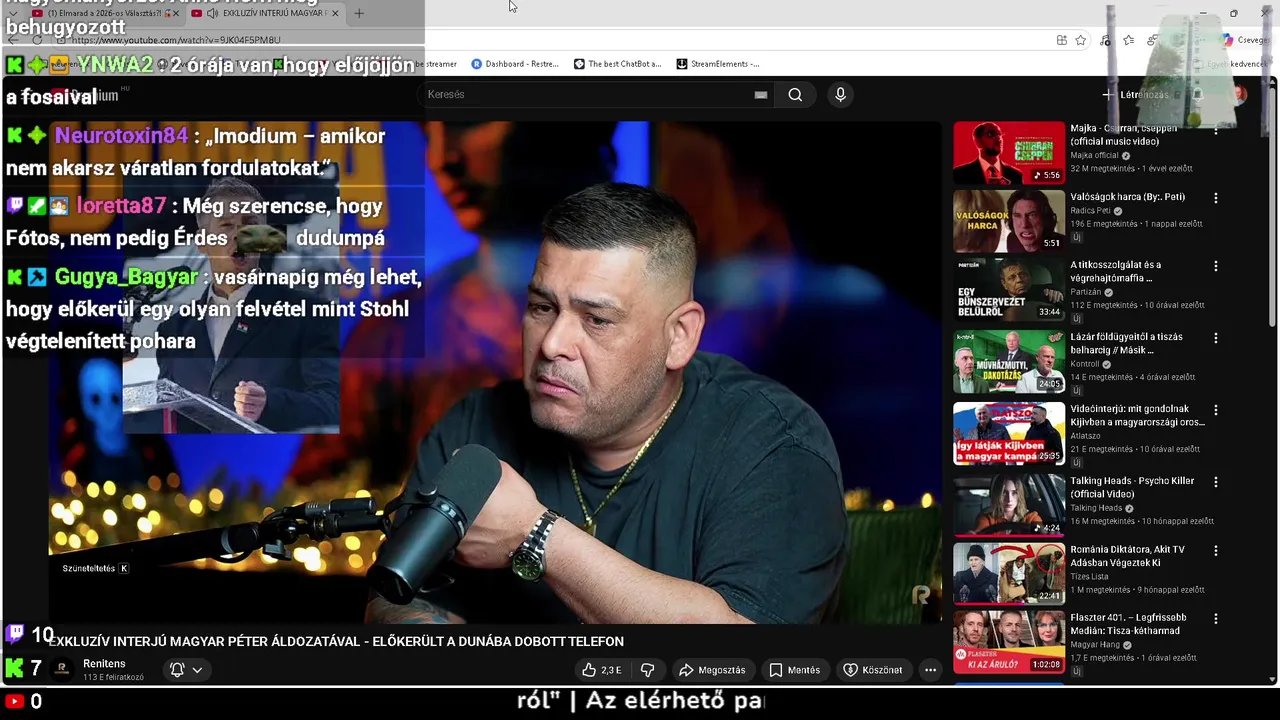Viewport: 1280px width, 720px height.
Task: Open Partizán channel name under titkosszolgálat video
Action: click(x=1087, y=292)
